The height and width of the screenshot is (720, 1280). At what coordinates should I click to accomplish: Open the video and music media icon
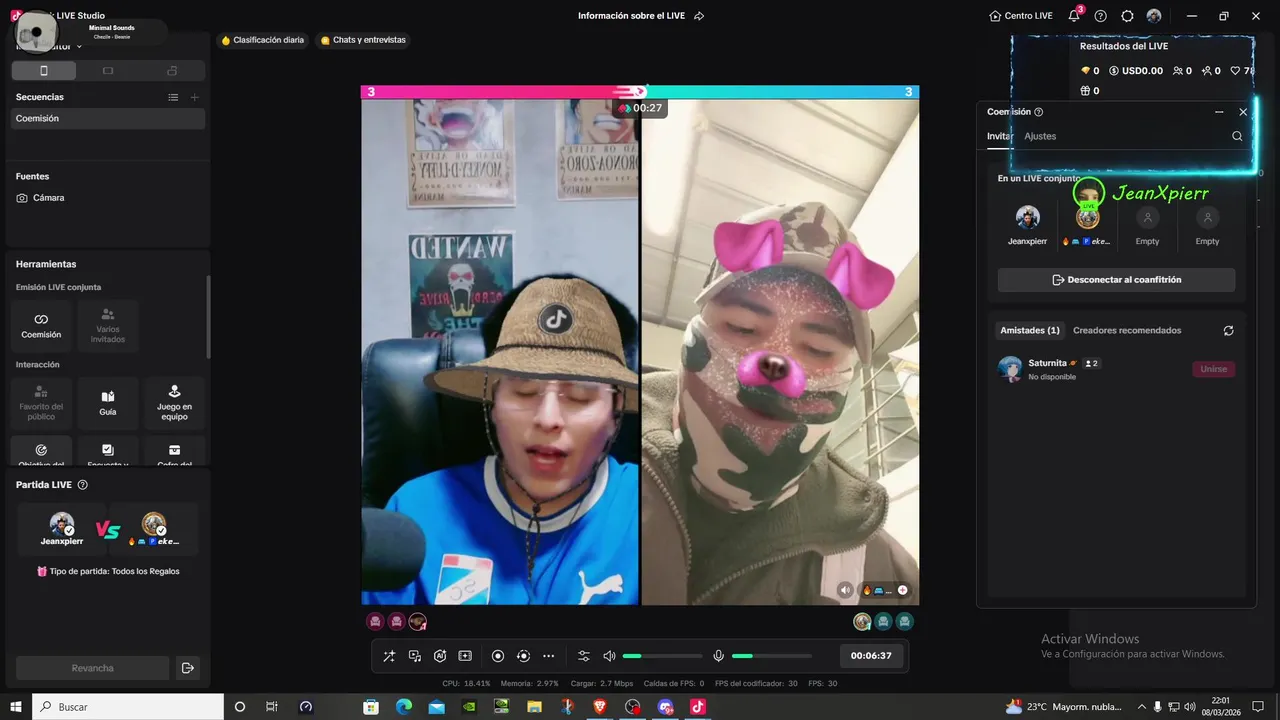pyautogui.click(x=415, y=656)
